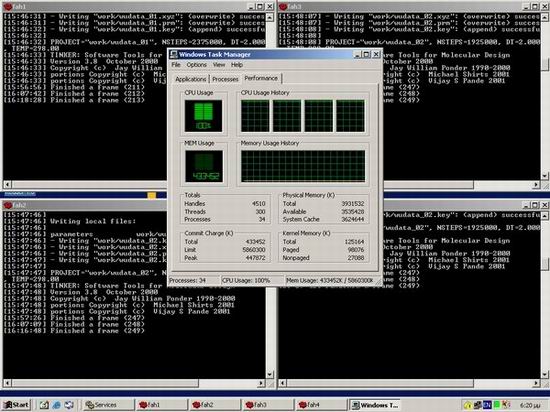
Task: Click the Memory Usage History graph
Action: click(x=303, y=166)
